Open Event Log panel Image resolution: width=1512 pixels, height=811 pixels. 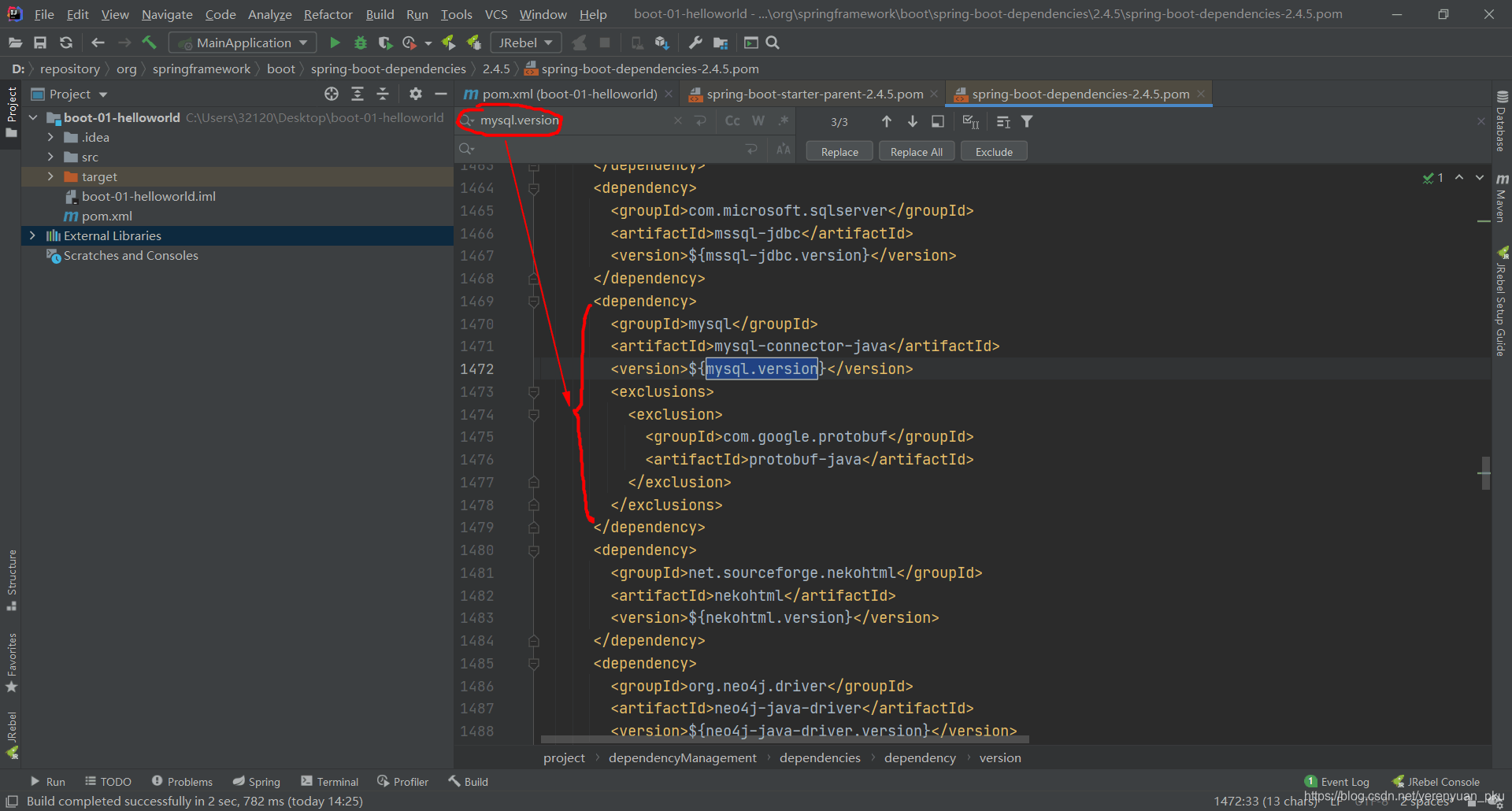(1337, 781)
